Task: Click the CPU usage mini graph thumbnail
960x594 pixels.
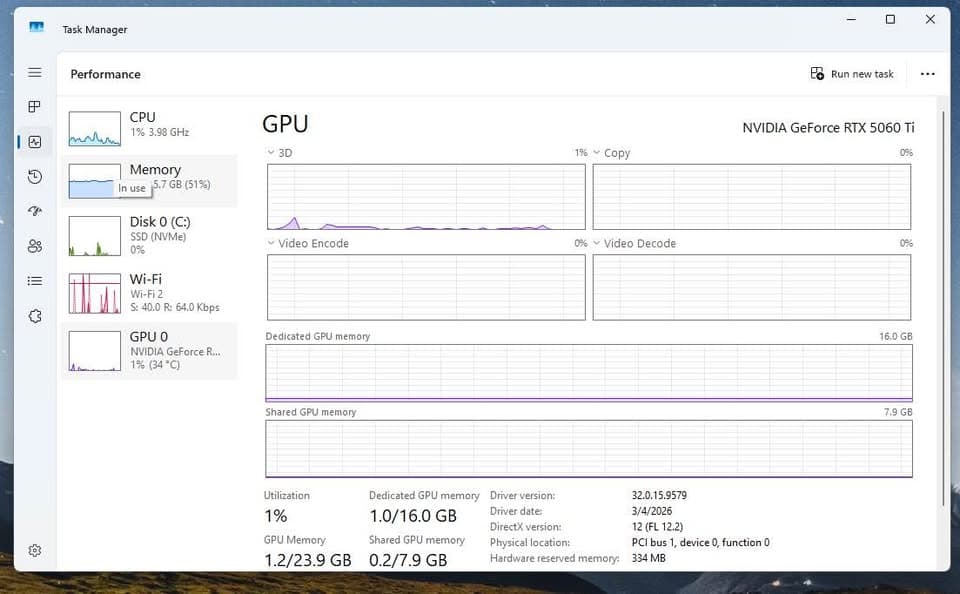Action: pos(94,129)
